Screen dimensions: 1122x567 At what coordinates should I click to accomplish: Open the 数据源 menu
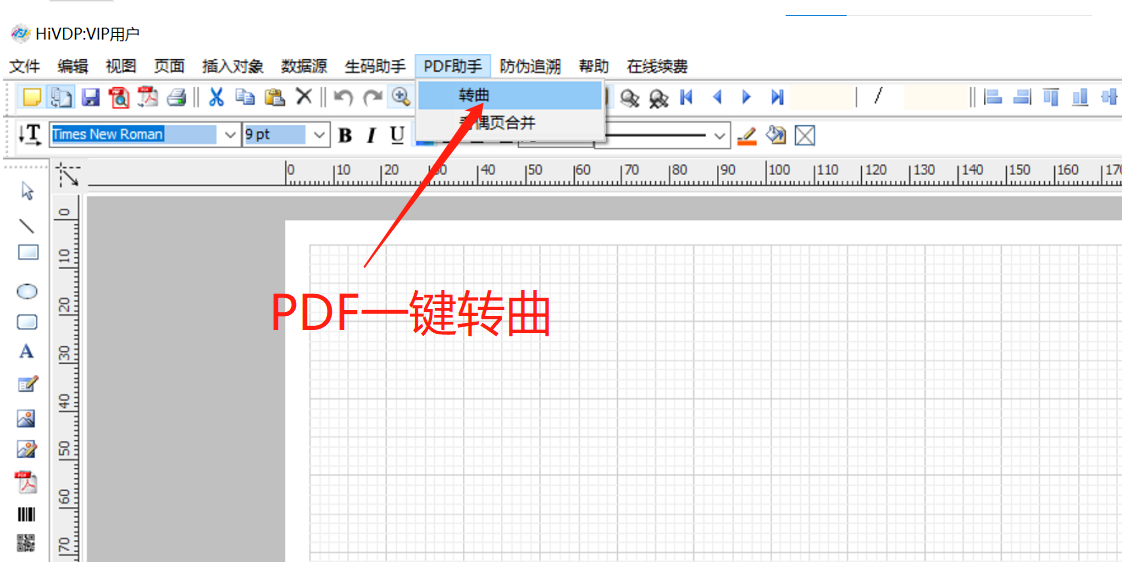[304, 67]
